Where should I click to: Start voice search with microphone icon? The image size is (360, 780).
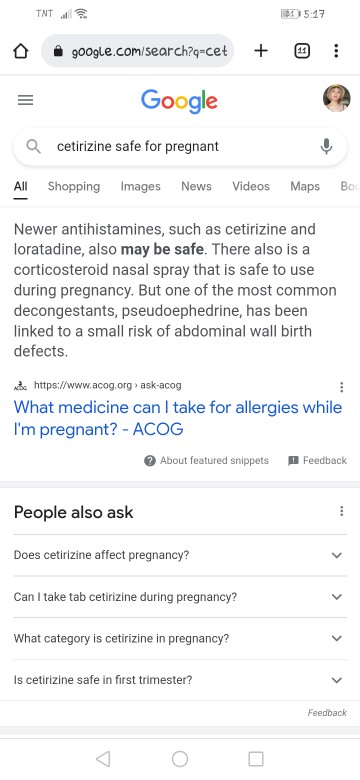point(326,146)
